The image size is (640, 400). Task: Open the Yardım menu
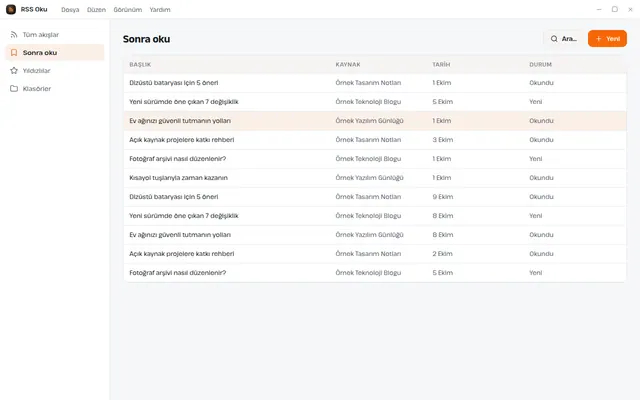point(160,10)
